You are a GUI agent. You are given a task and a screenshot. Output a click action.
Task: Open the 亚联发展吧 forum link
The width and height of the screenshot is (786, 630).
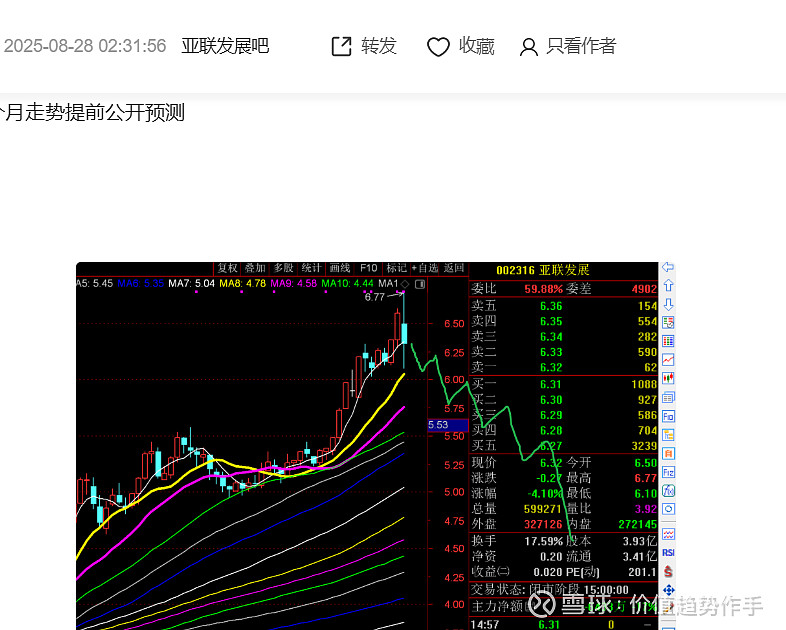225,46
